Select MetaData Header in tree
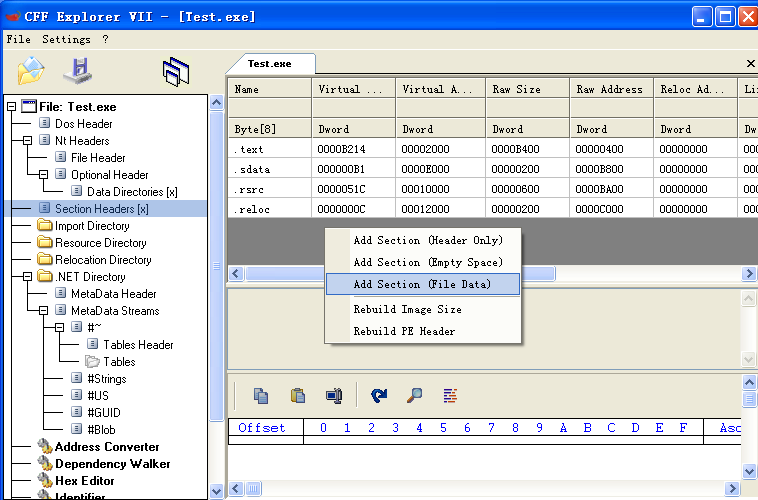 (114, 294)
